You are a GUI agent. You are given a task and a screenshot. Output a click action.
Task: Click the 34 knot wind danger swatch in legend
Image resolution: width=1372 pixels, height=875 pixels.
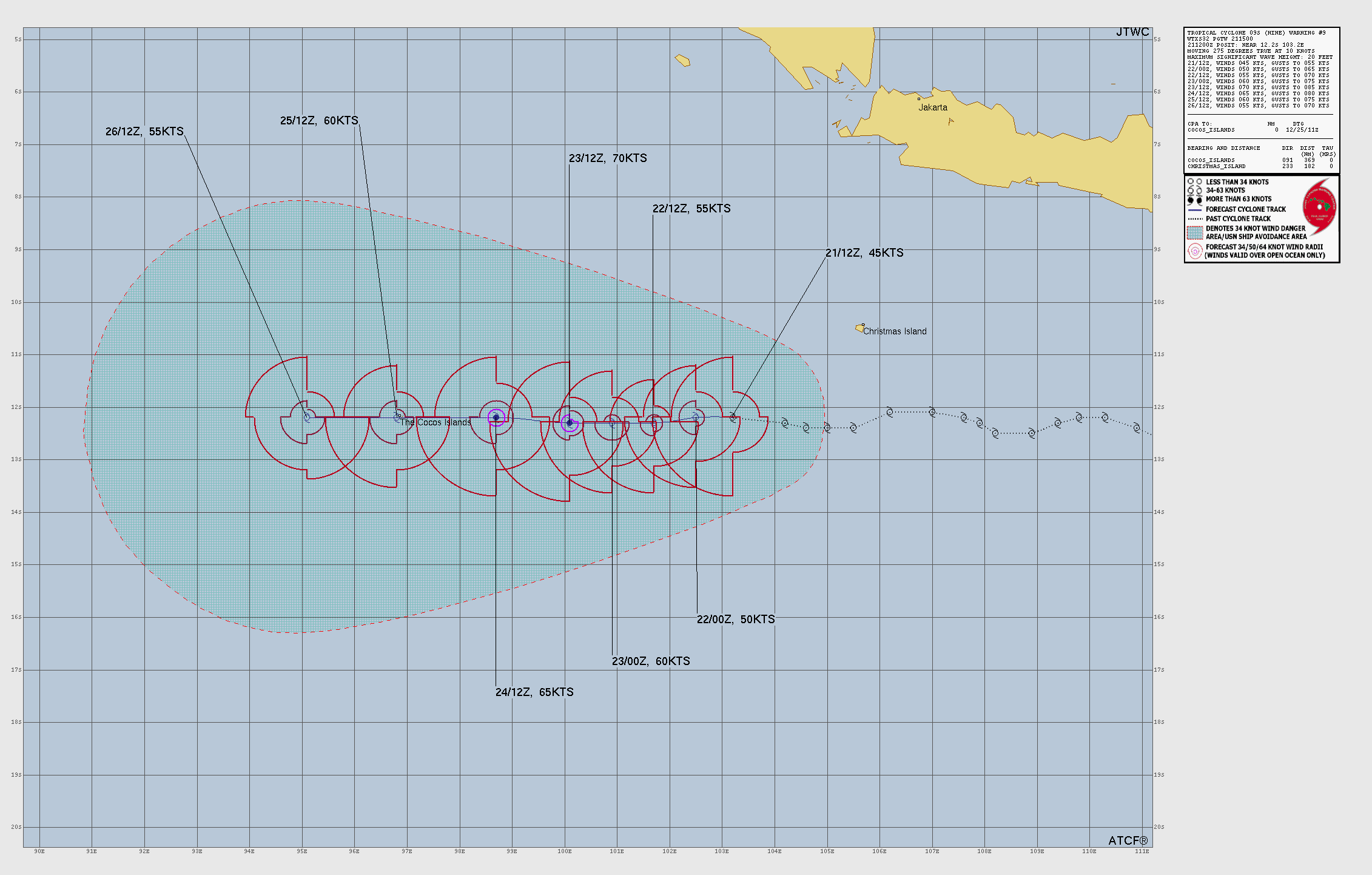click(1194, 232)
